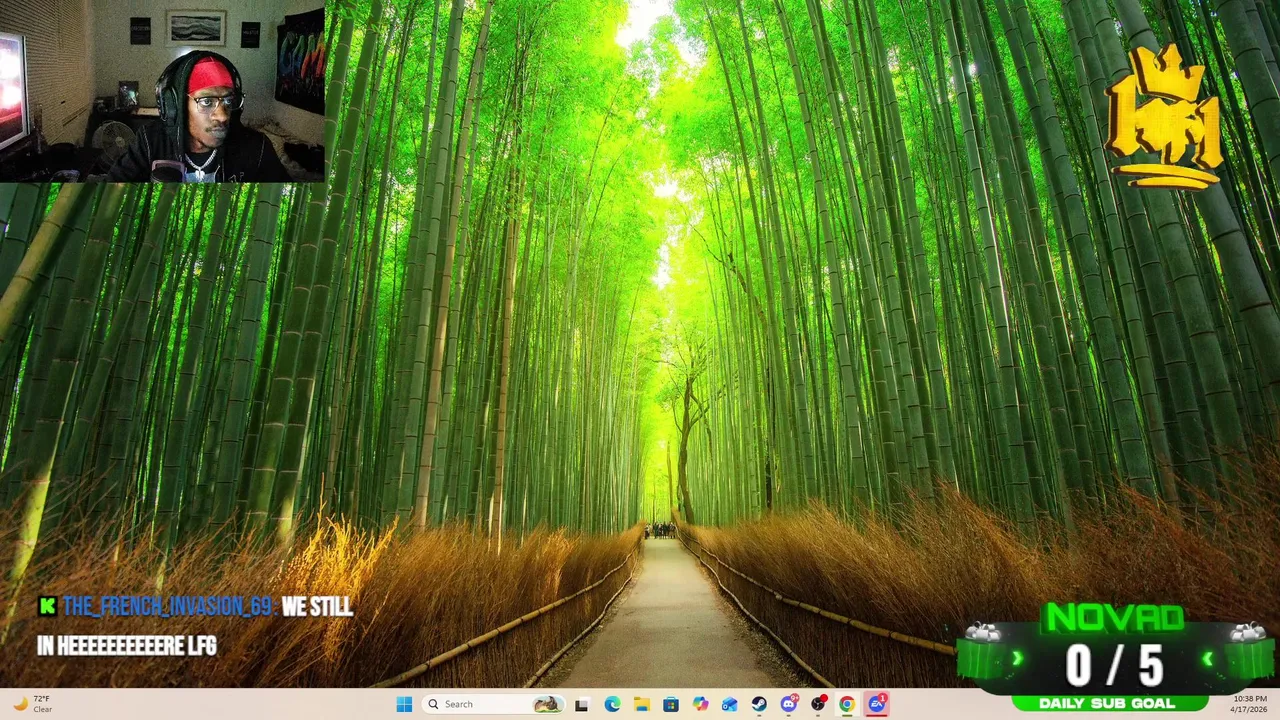Viewport: 1280px width, 720px height.
Task: Click the NOVAD text on goal widget
Action: 1113,619
